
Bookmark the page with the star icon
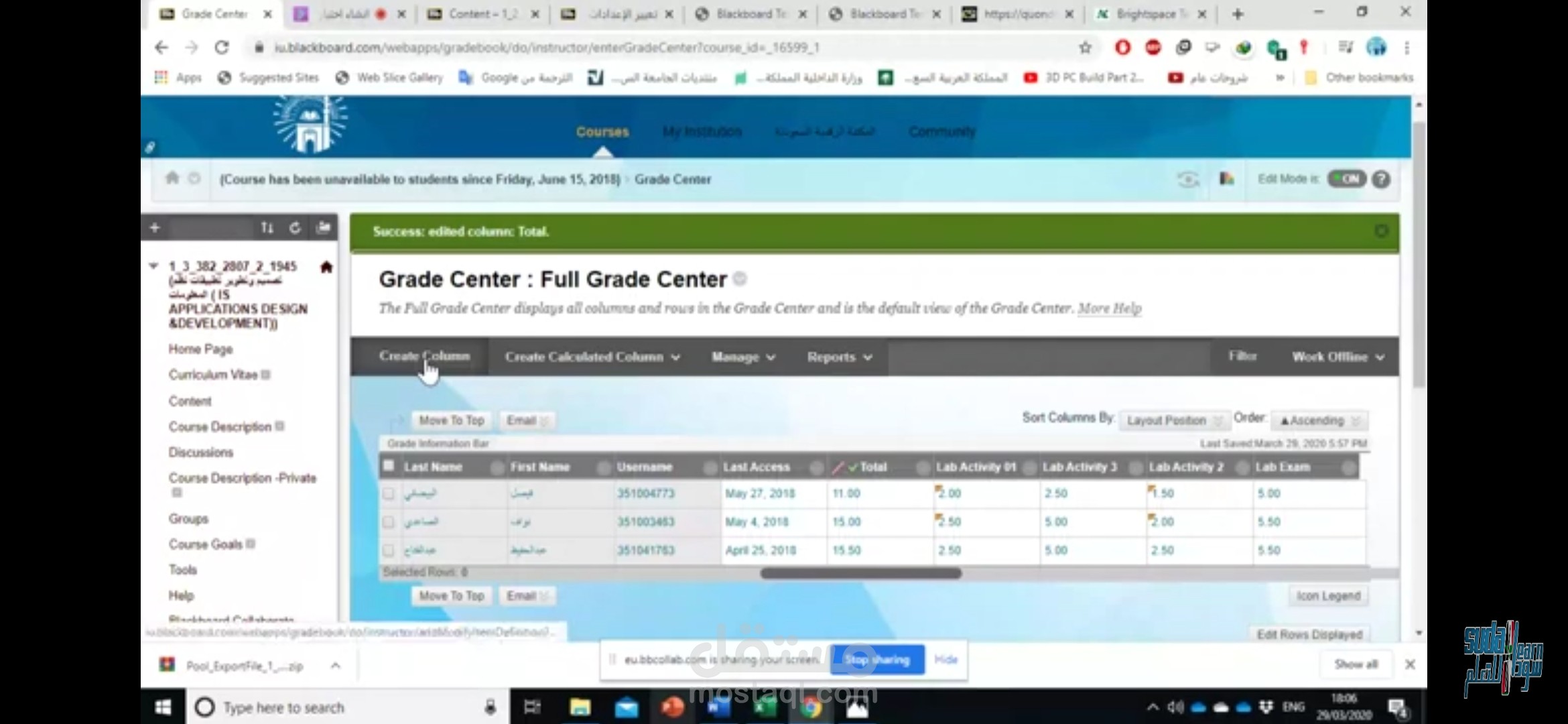(1086, 48)
